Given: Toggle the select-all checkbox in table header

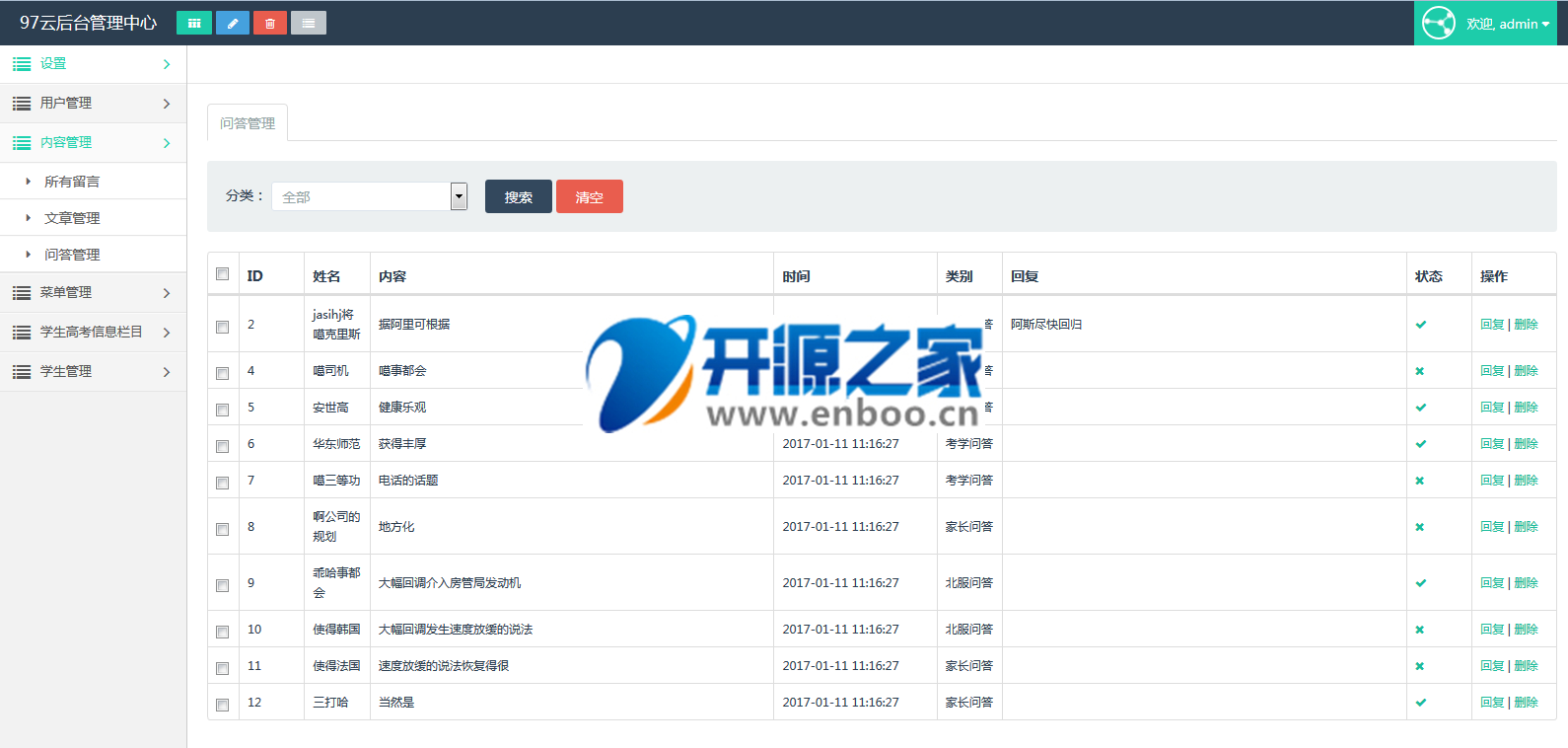Looking at the screenshot, I should [x=223, y=274].
